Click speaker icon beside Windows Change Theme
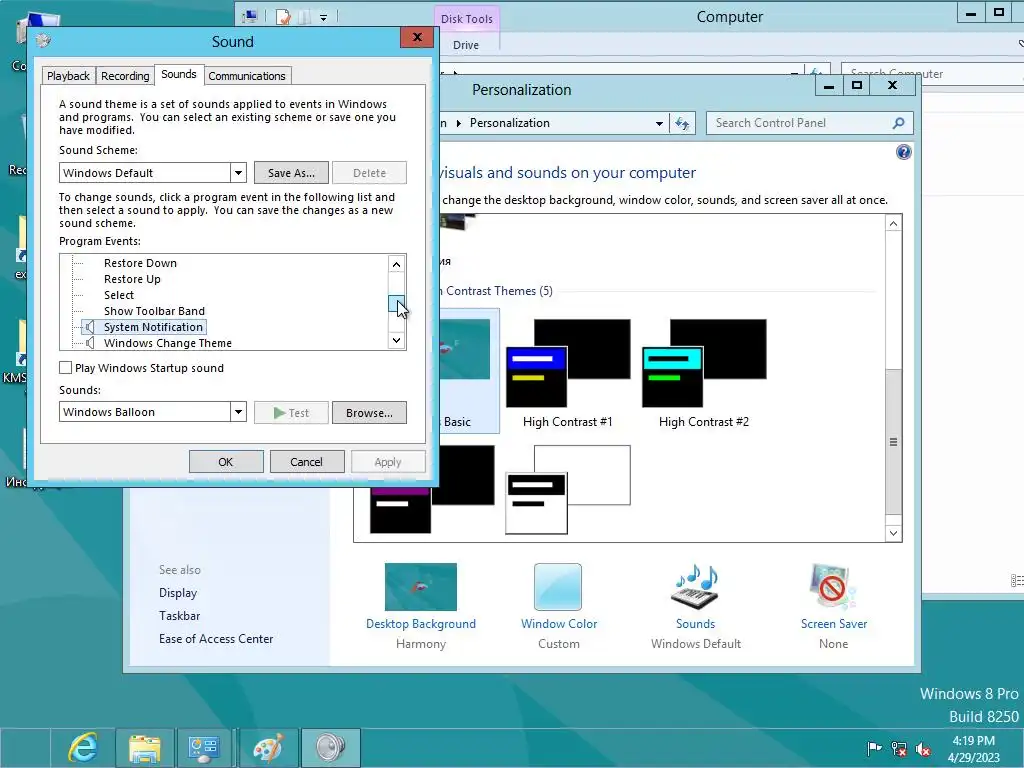 click(x=89, y=343)
